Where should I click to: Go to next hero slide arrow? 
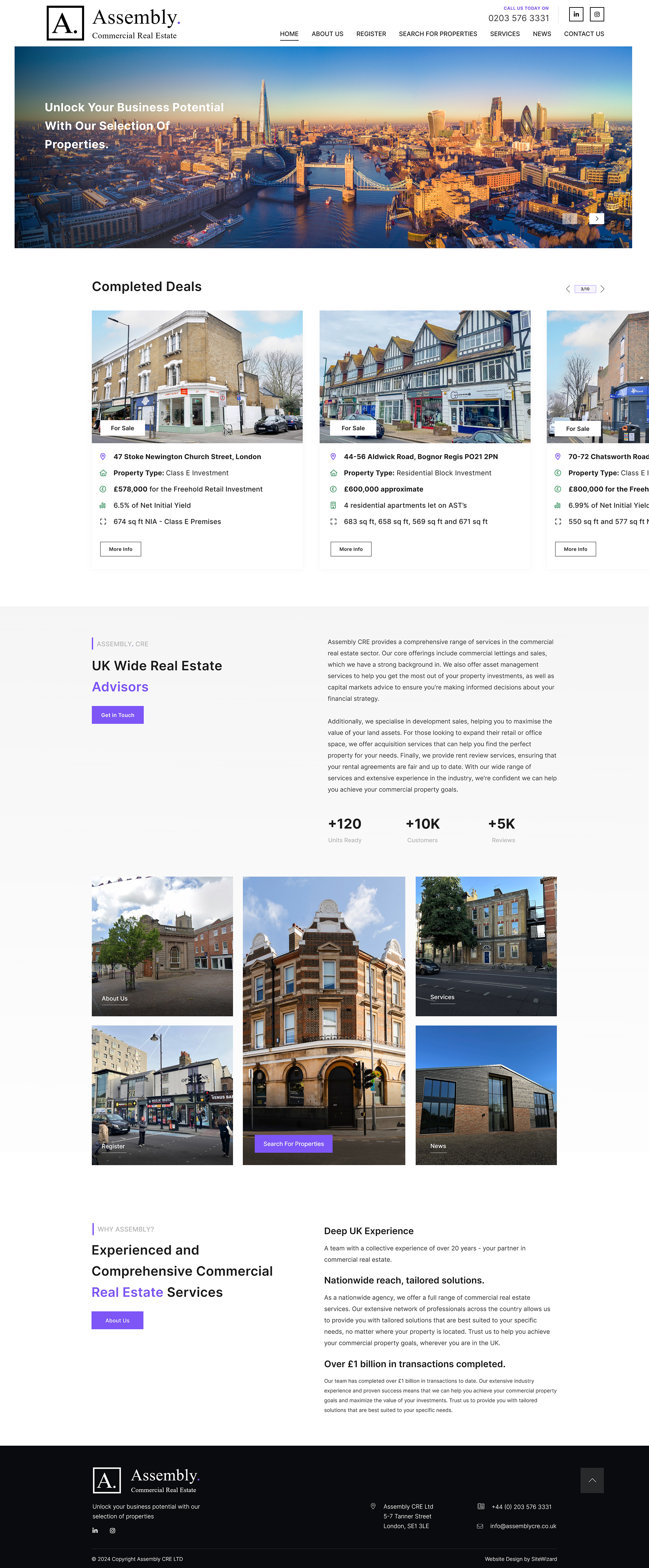click(597, 219)
